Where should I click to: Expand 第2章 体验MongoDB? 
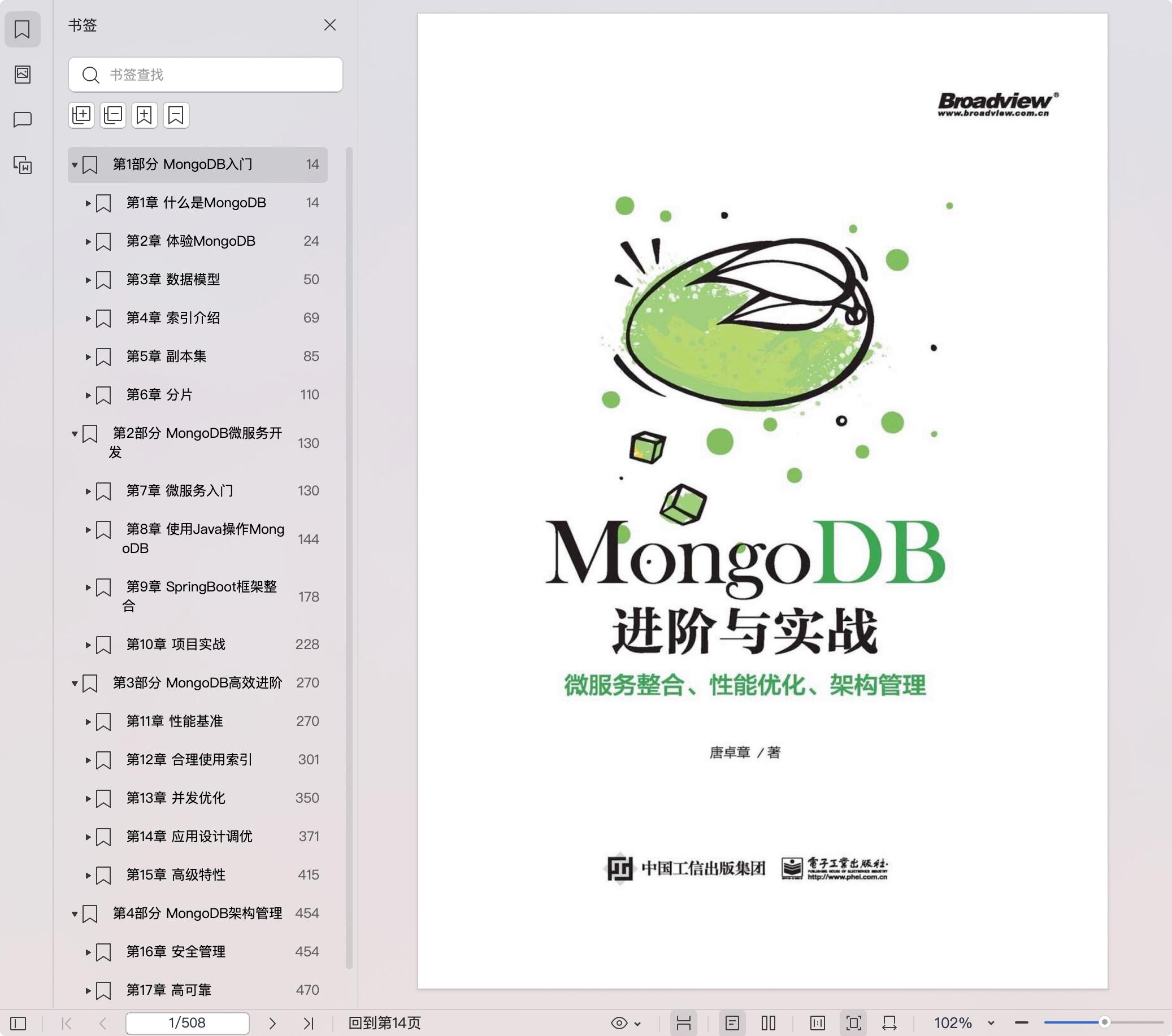(88, 241)
